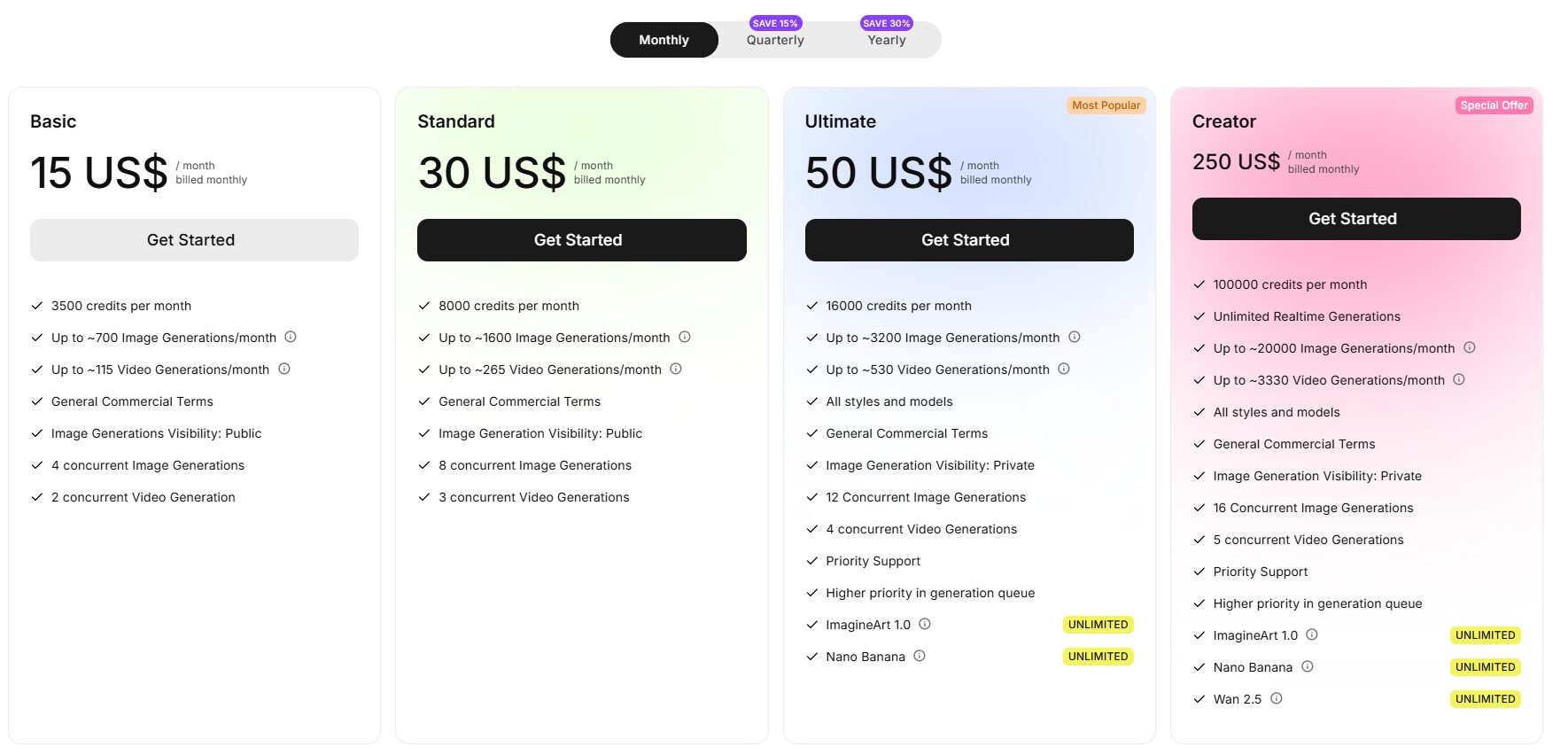Show info for Ultimate ~530 video generations

tap(1064, 369)
